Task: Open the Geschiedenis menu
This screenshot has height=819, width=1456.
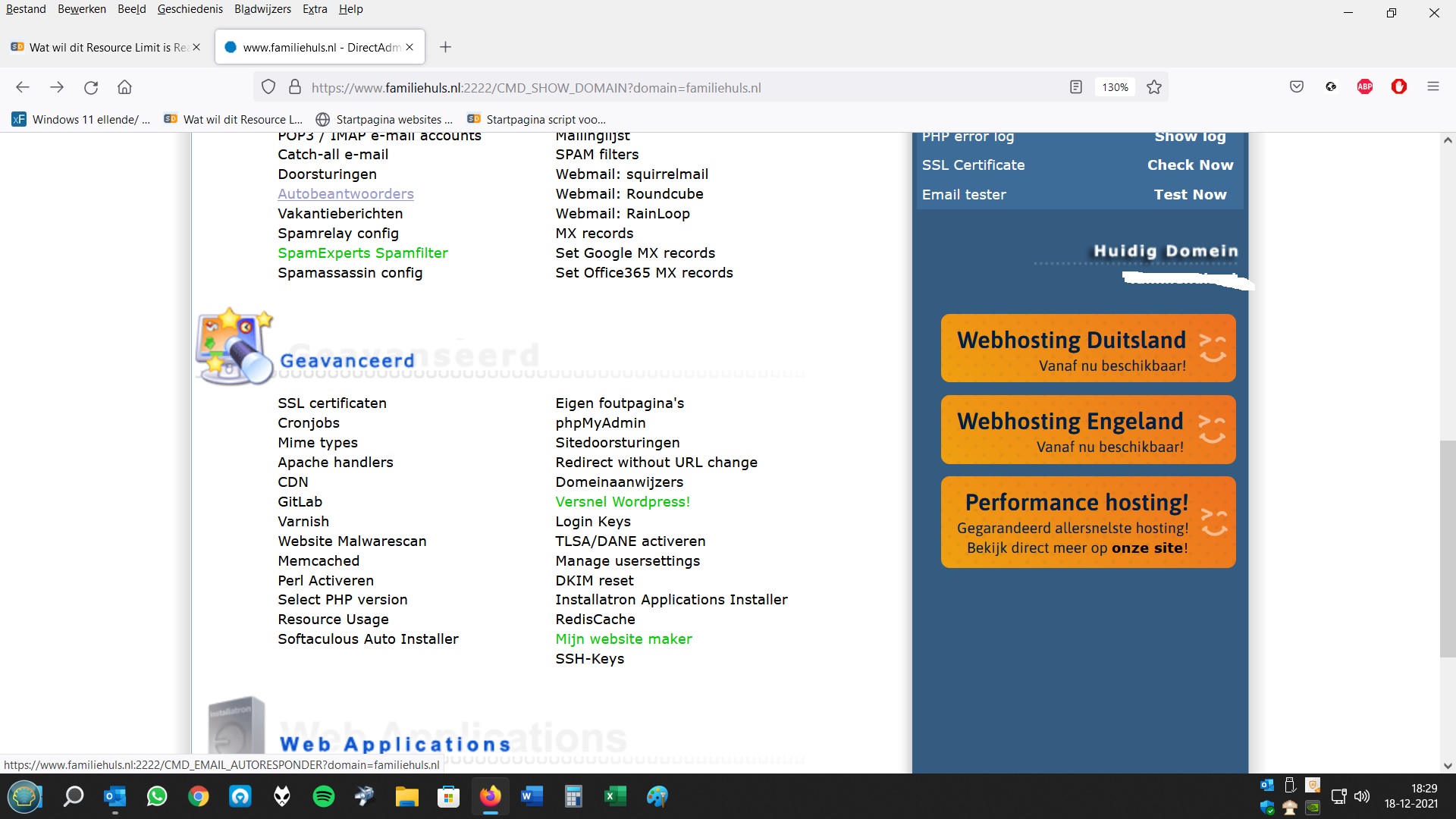Action: coord(190,9)
